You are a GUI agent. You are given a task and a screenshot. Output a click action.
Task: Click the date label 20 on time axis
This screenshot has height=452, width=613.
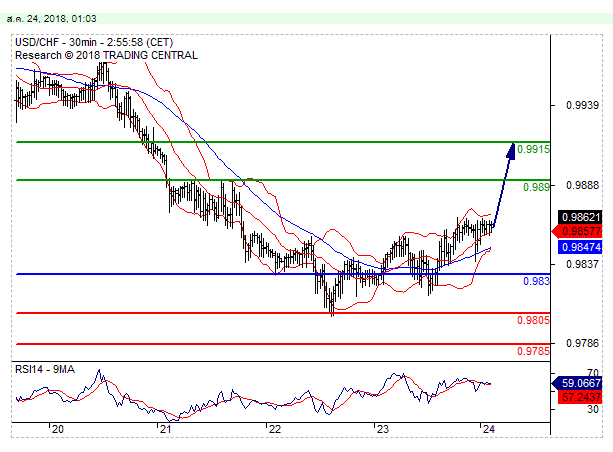(57, 429)
